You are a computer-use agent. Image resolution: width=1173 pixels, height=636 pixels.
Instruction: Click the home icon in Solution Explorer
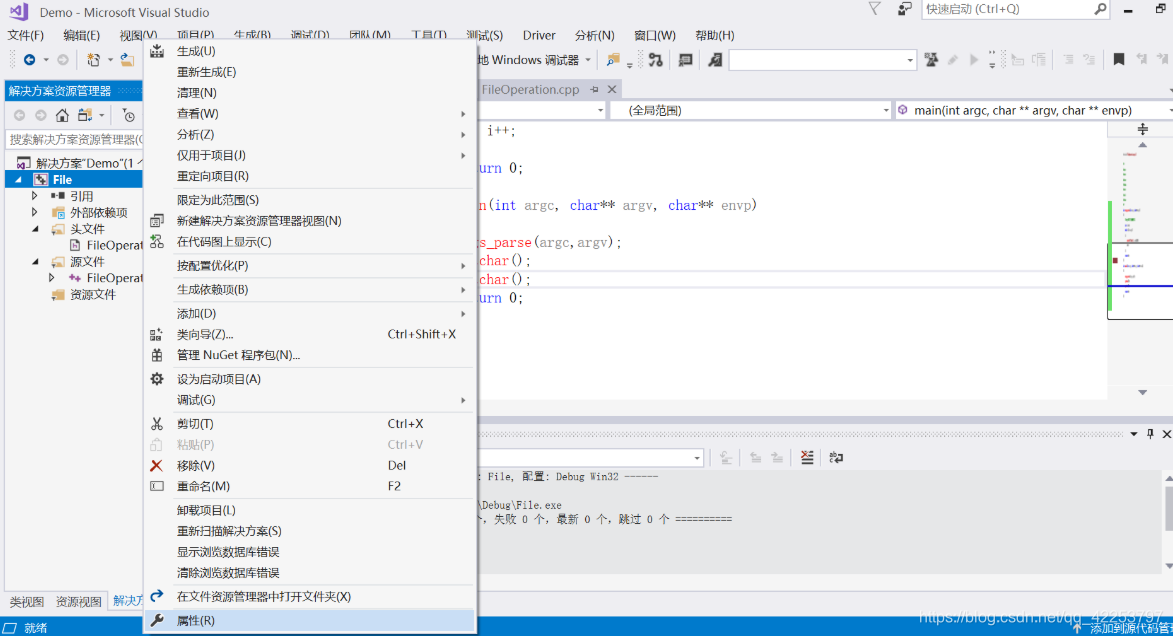62,115
